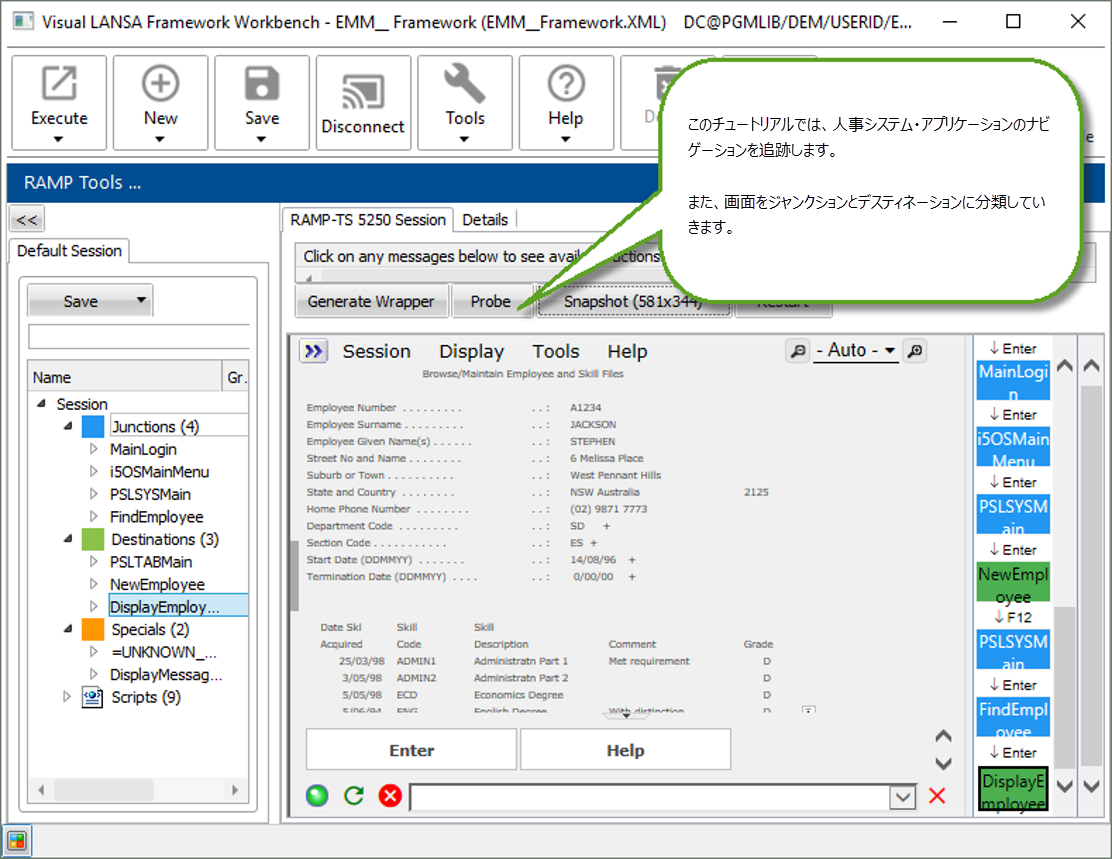The height and width of the screenshot is (859, 1112).
Task: Select the i5OSMainMenu tree item
Action: pos(159,472)
